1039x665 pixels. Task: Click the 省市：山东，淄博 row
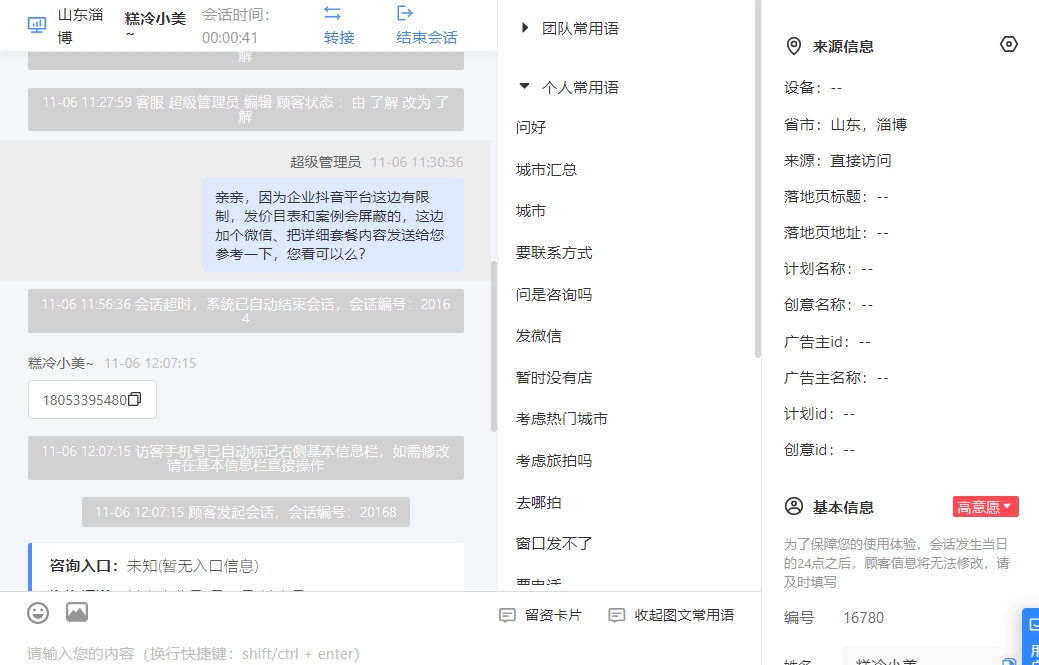point(846,125)
